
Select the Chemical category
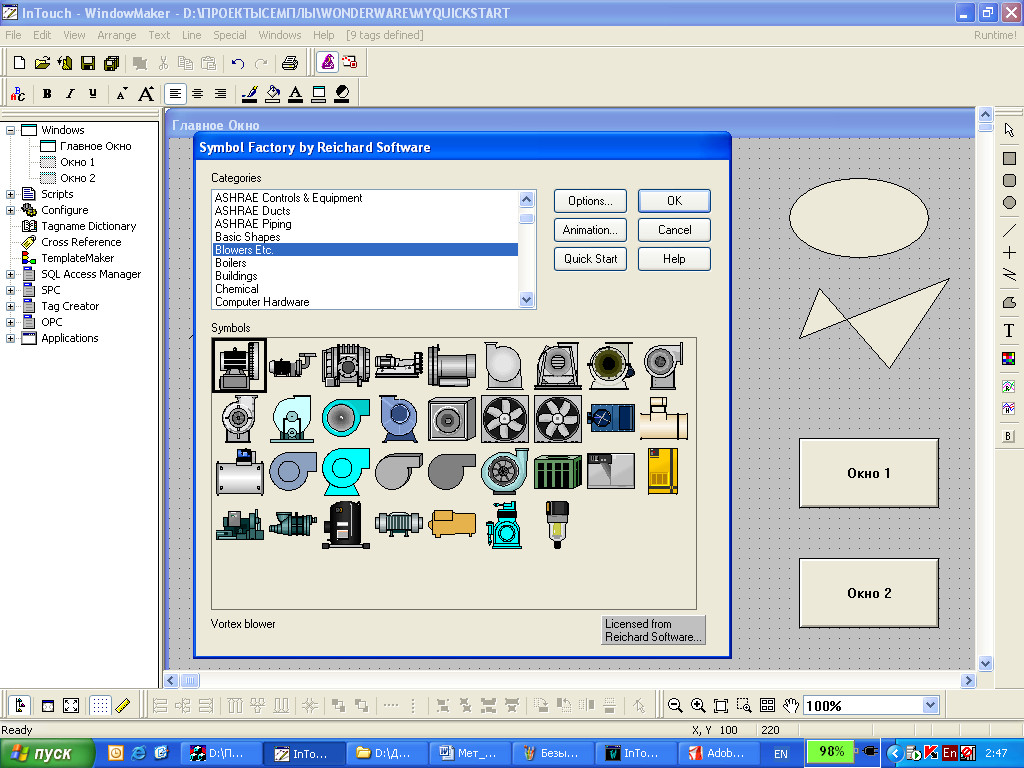tap(365, 289)
